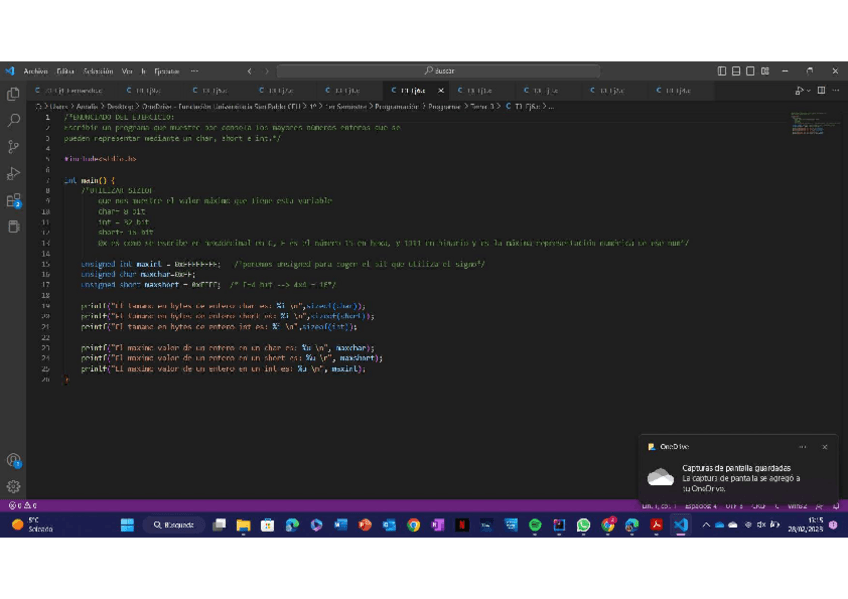The width and height of the screenshot is (848, 599).
Task: Open the Search view in activity bar
Action: point(13,120)
